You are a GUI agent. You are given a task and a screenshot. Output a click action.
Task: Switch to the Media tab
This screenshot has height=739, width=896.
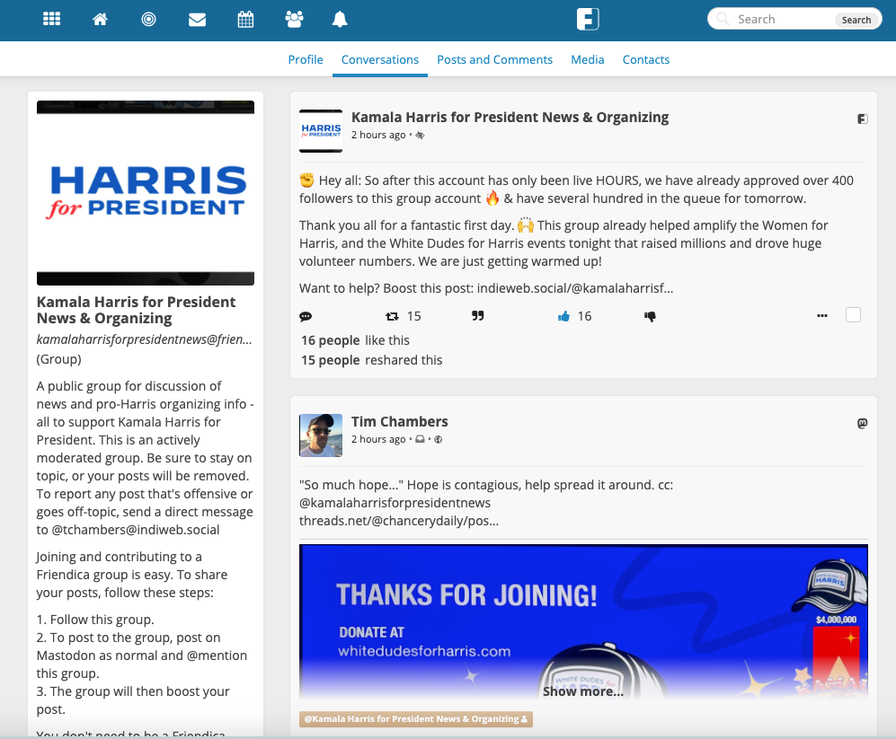tap(587, 59)
